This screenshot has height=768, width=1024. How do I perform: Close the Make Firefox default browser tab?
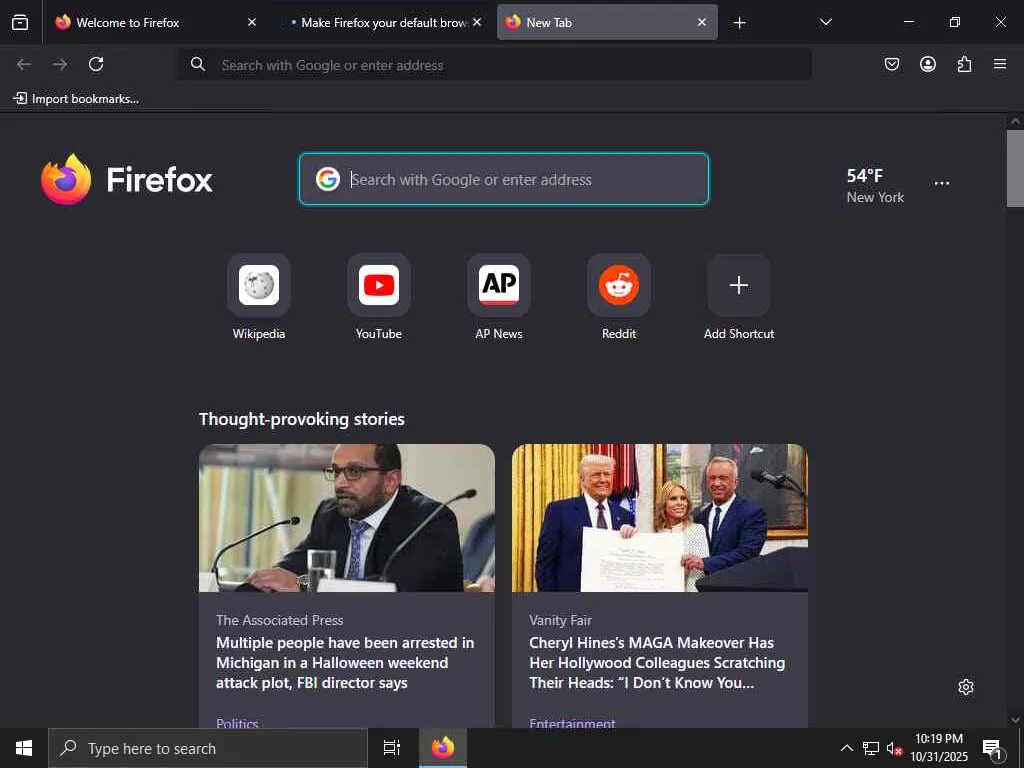477,22
